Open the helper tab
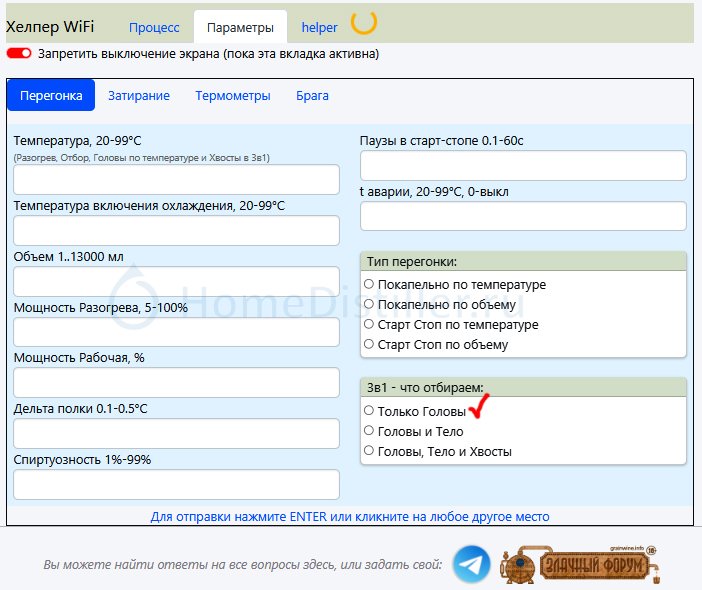Viewport: 702px width, 590px height. pos(320,27)
